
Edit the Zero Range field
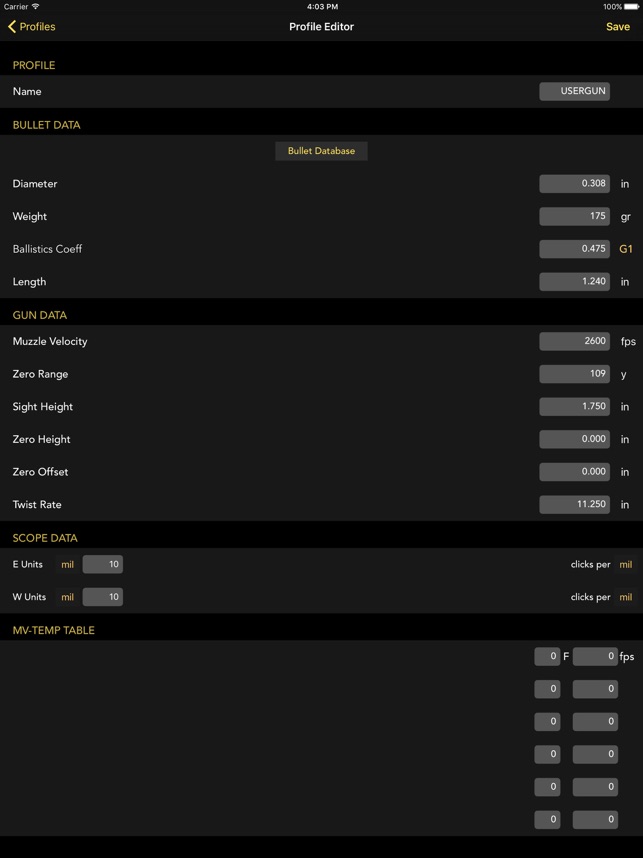[574, 374]
